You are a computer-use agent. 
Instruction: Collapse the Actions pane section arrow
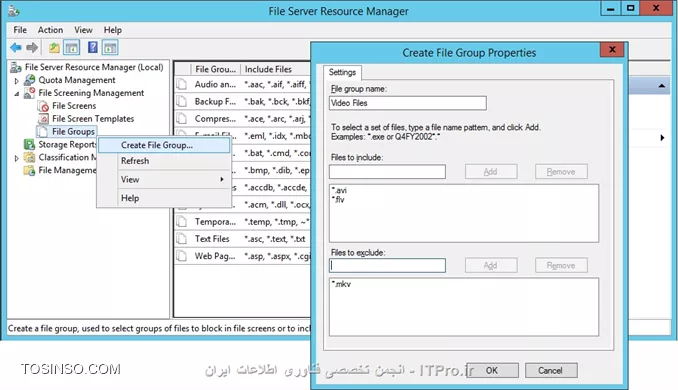click(662, 86)
